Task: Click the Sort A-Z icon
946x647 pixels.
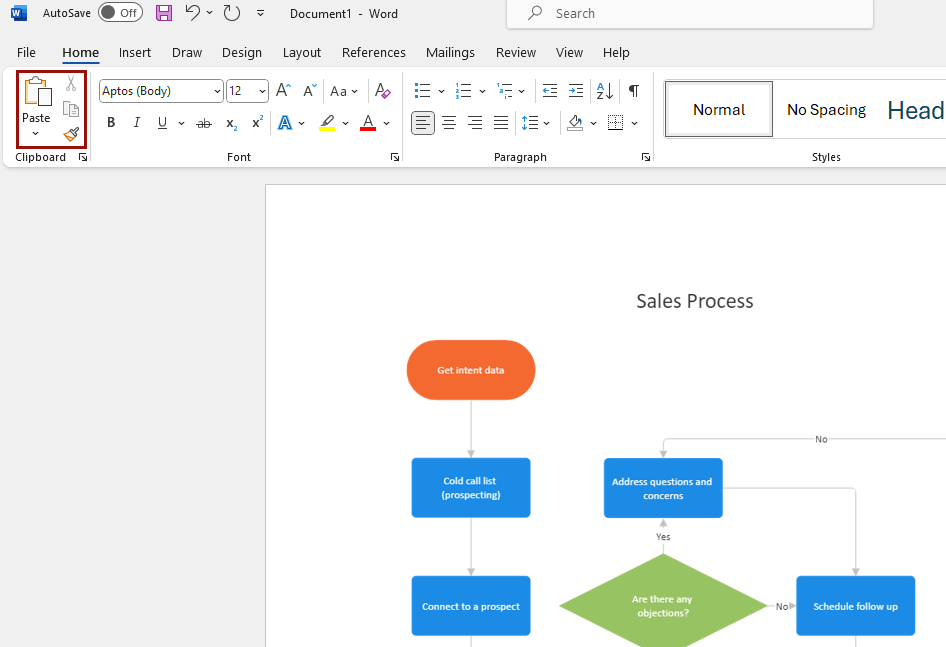Action: point(605,91)
